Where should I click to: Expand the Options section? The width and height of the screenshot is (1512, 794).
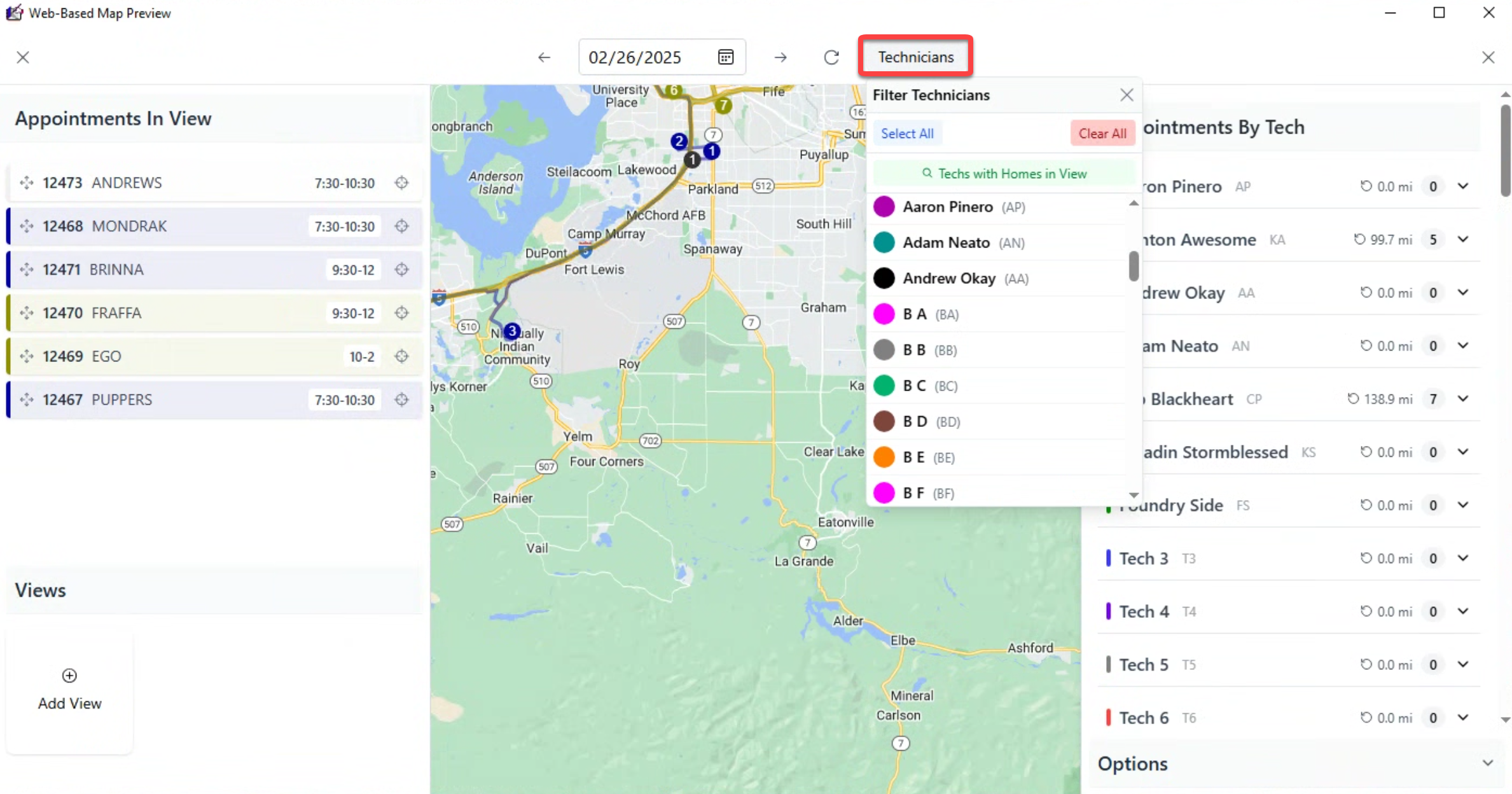pos(1487,763)
